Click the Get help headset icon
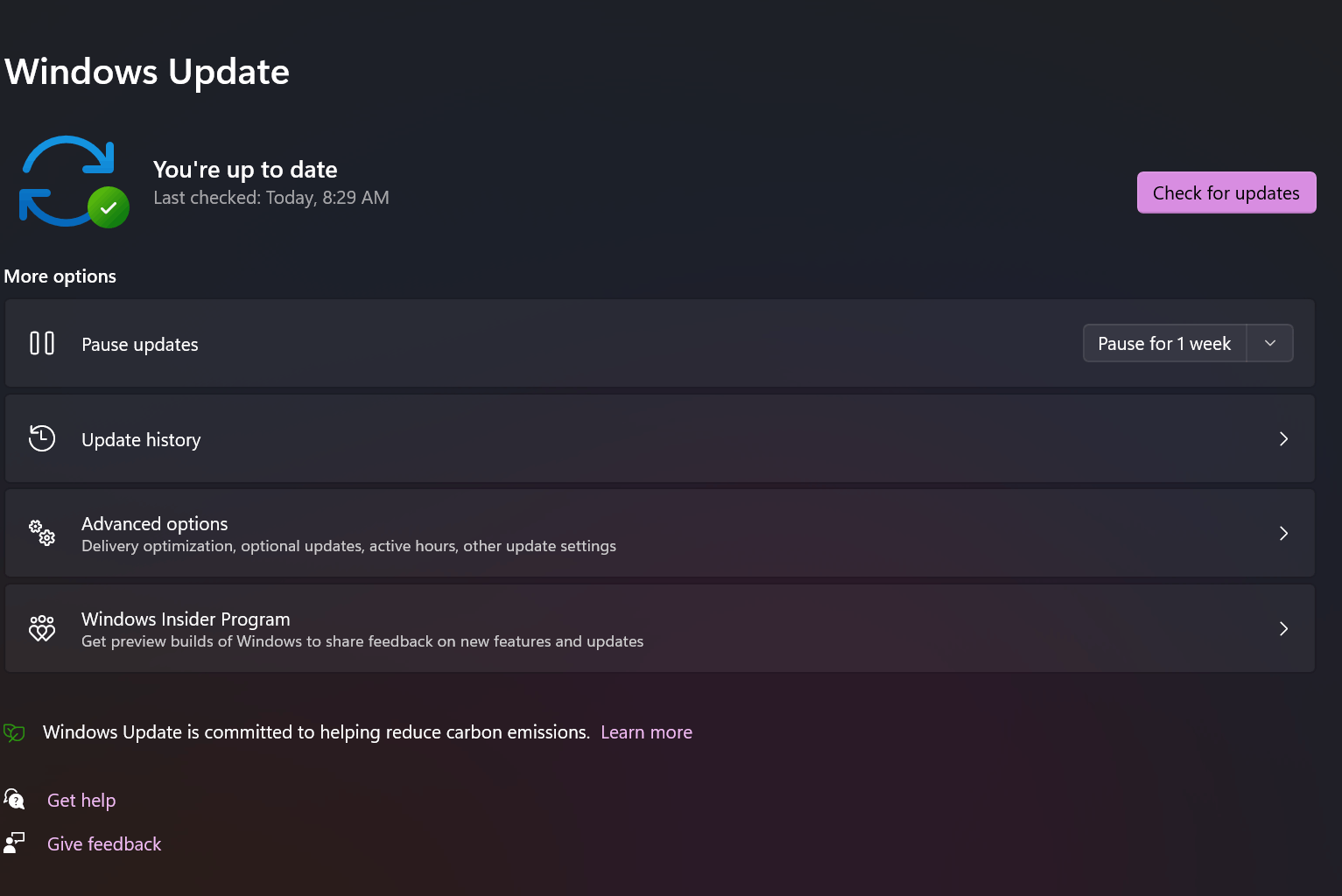Screen dimensions: 1342x896 14,799
